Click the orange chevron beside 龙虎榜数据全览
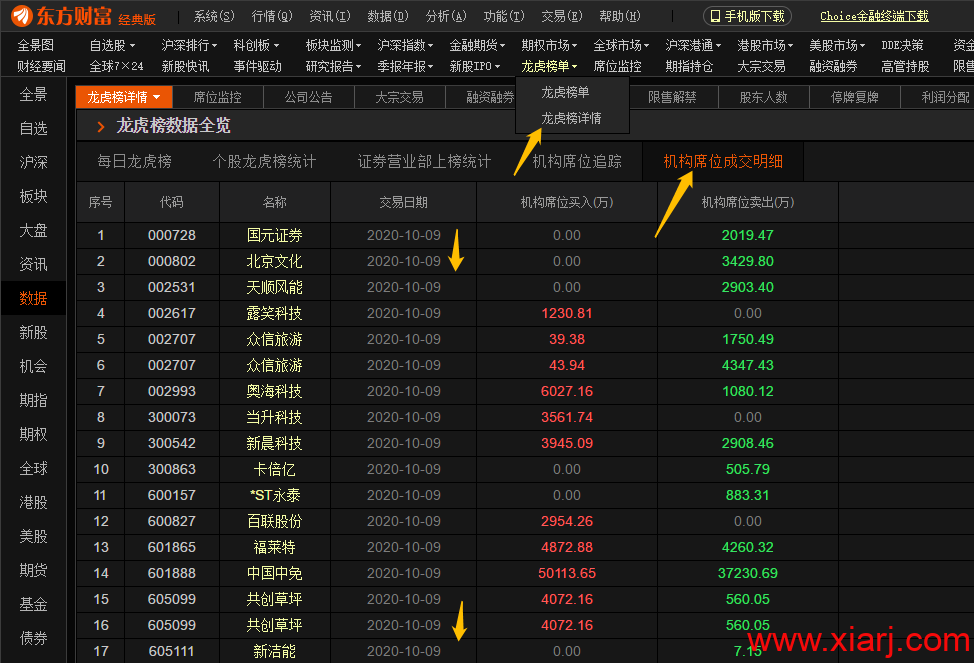 pos(101,127)
